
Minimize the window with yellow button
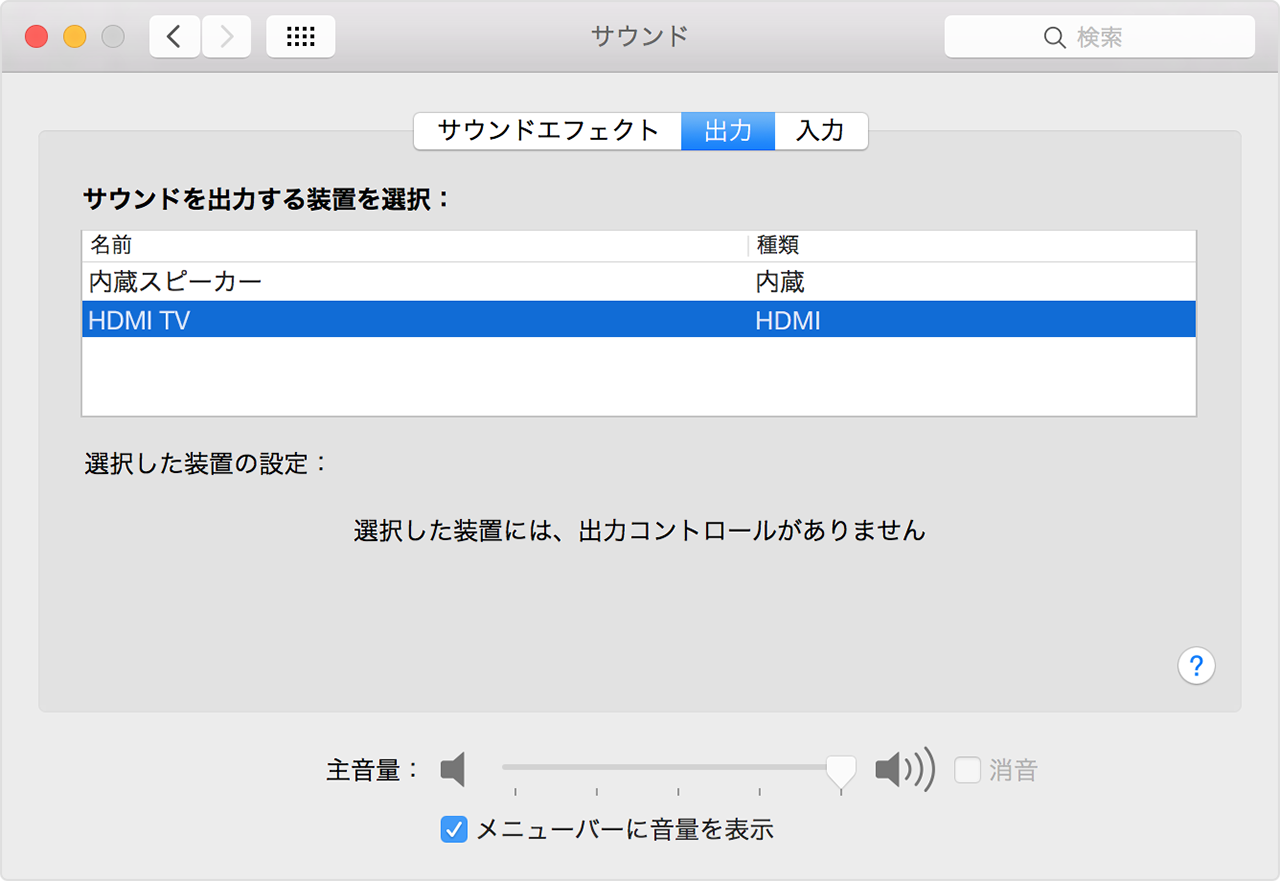[75, 37]
